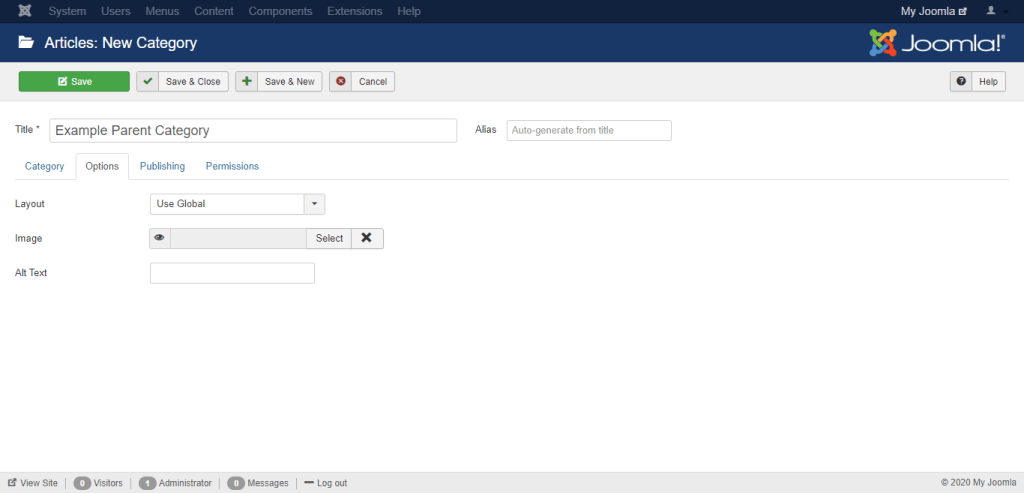Switch to the Publishing tab

(162, 166)
